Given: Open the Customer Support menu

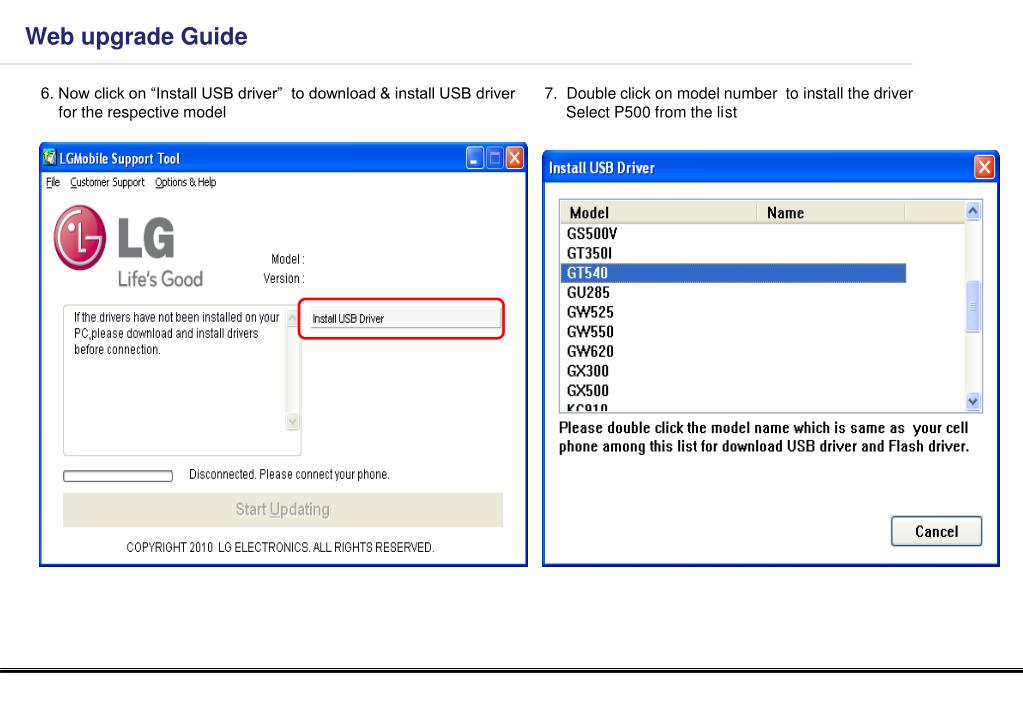Looking at the screenshot, I should pyautogui.click(x=107, y=182).
